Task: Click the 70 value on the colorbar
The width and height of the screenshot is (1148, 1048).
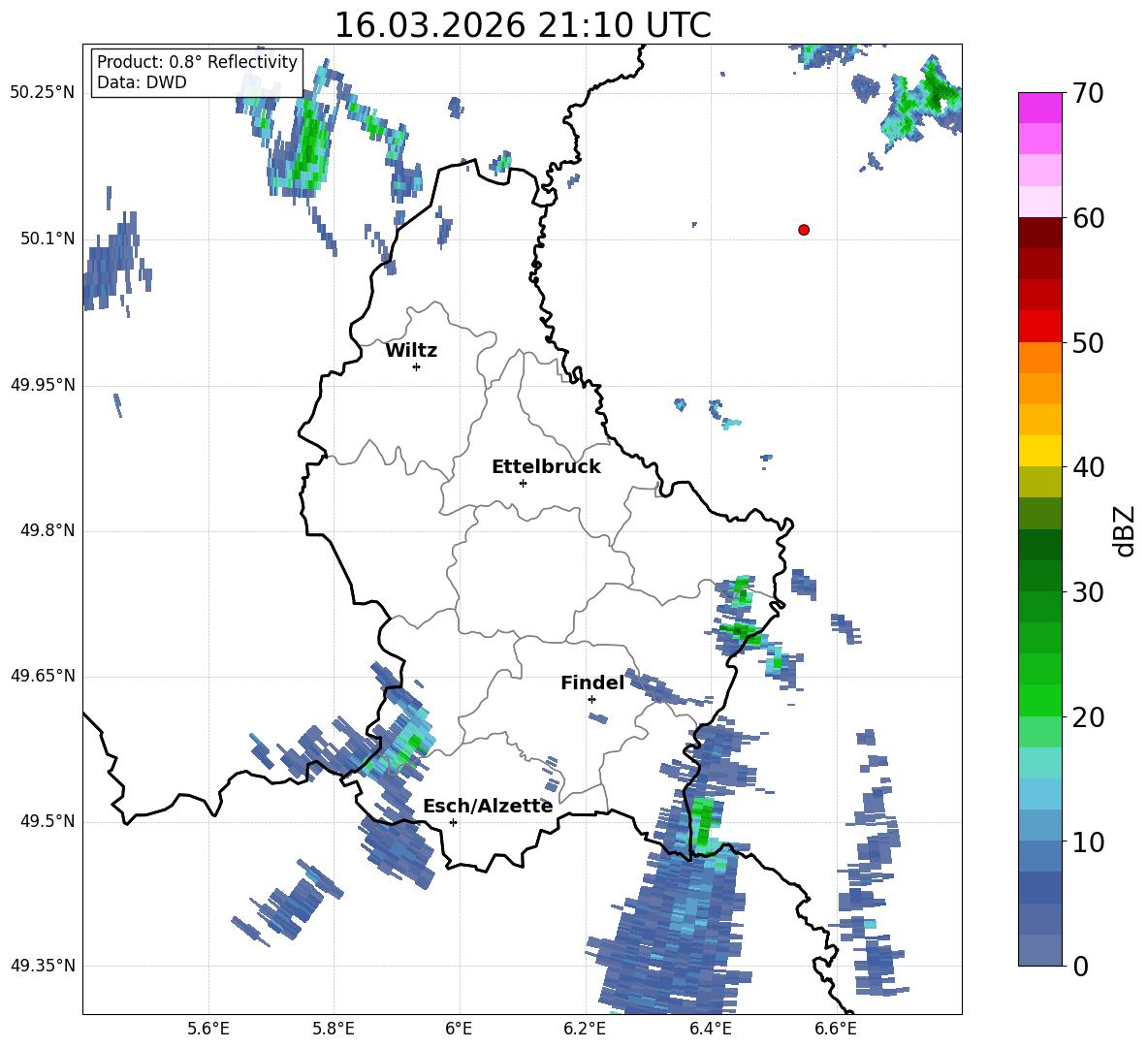Action: pos(1089,94)
